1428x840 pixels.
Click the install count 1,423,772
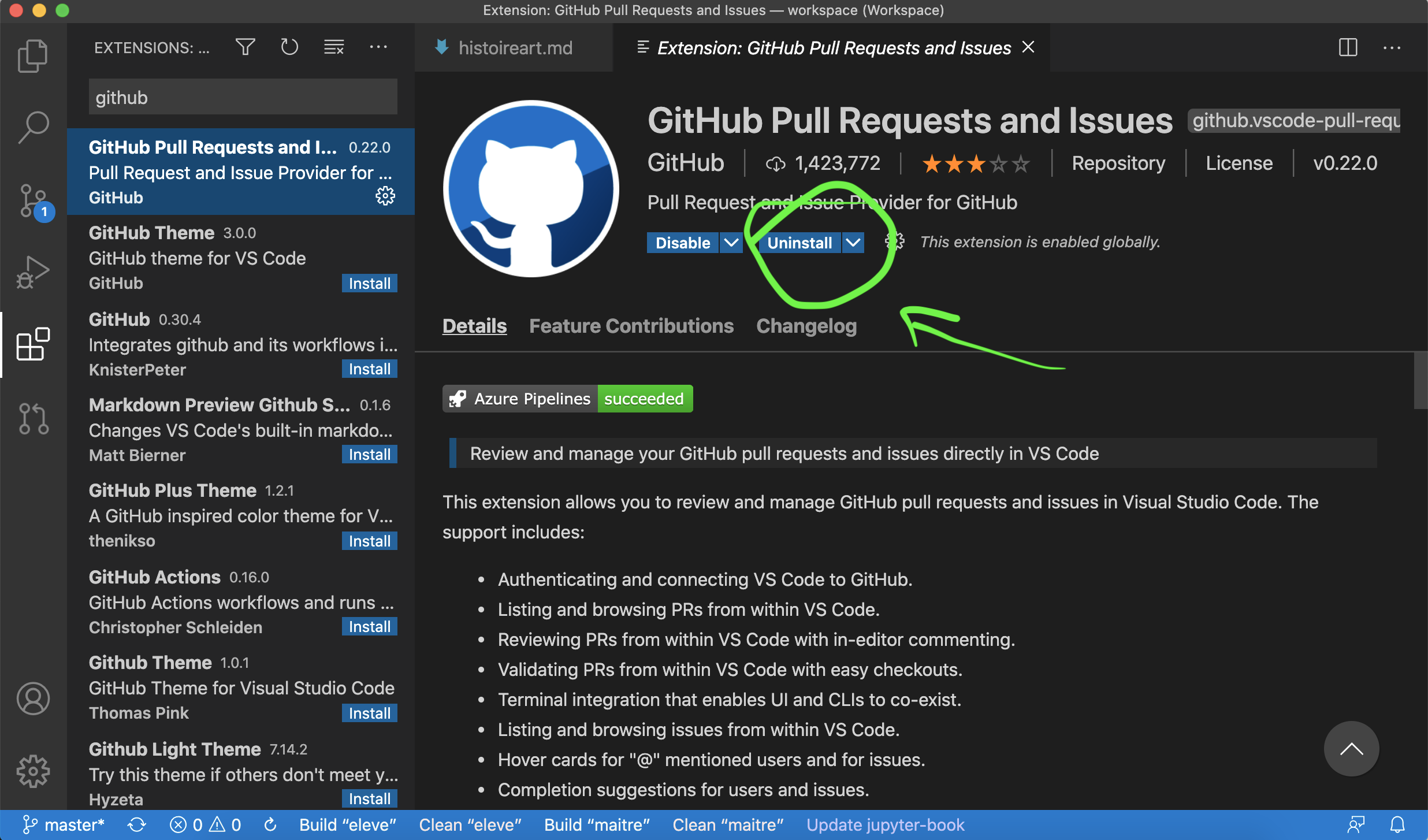(823, 163)
